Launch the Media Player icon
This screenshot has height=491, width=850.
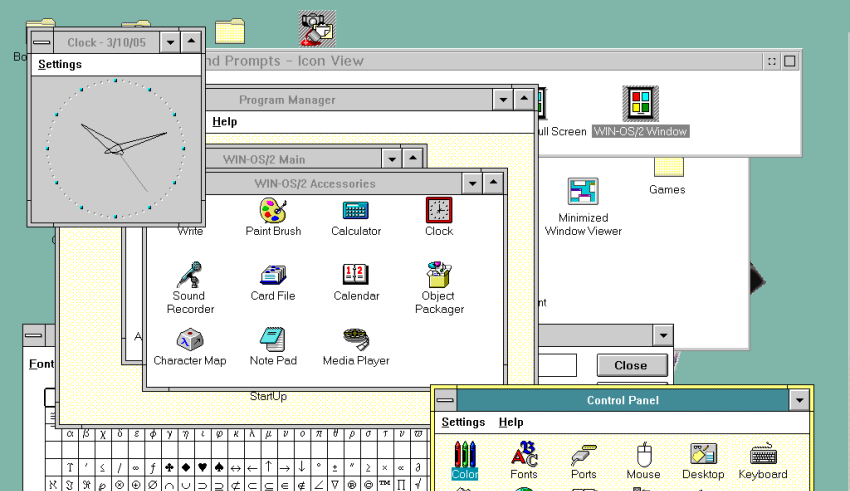coord(356,339)
